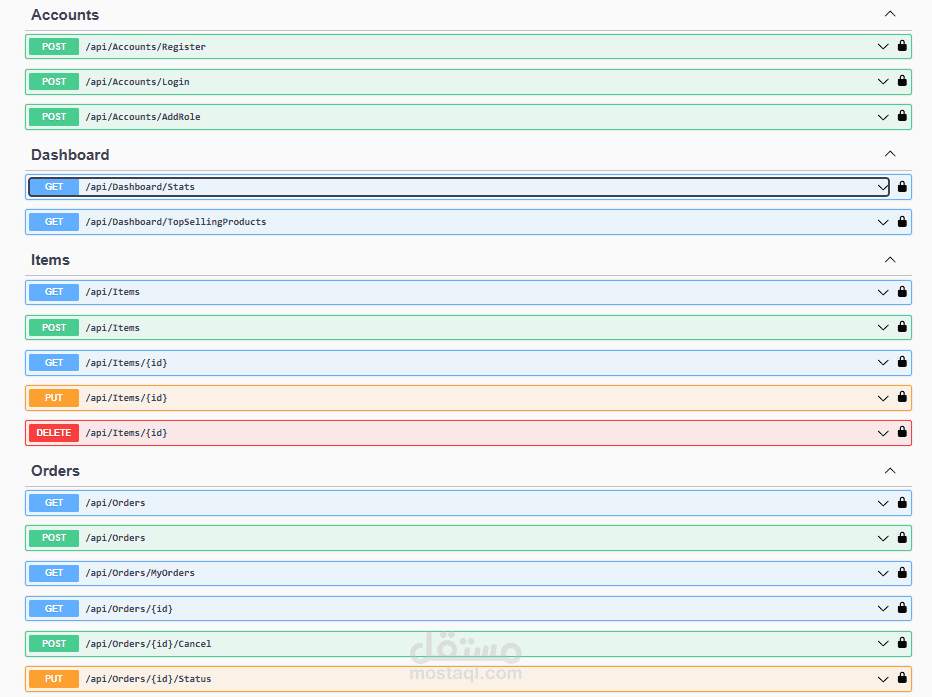
Task: Open the POST /api/Accounts/Login endpoint
Action: [400, 81]
